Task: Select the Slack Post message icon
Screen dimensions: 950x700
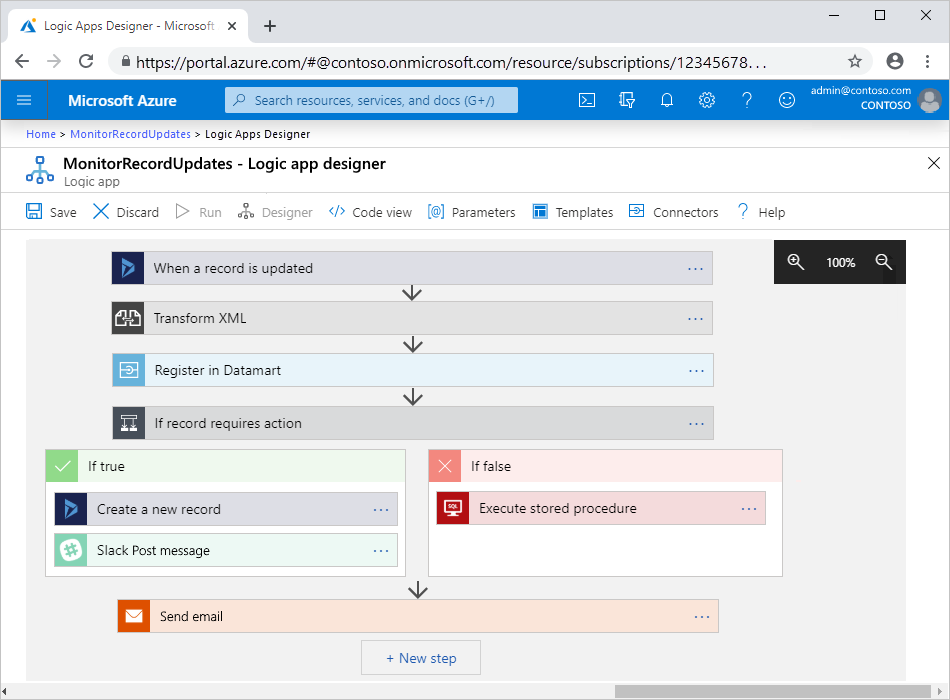Action: click(70, 549)
